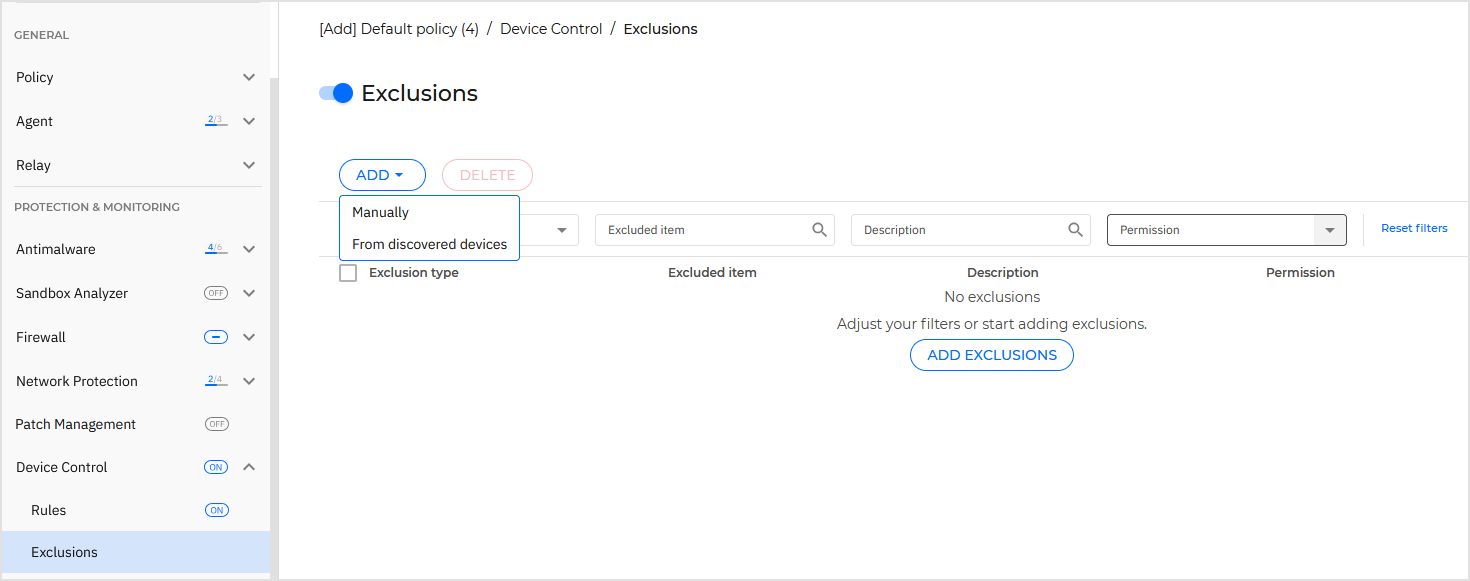1470x581 pixels.
Task: Click the Sandbox Analyzer OFF indicator
Action: coord(215,292)
